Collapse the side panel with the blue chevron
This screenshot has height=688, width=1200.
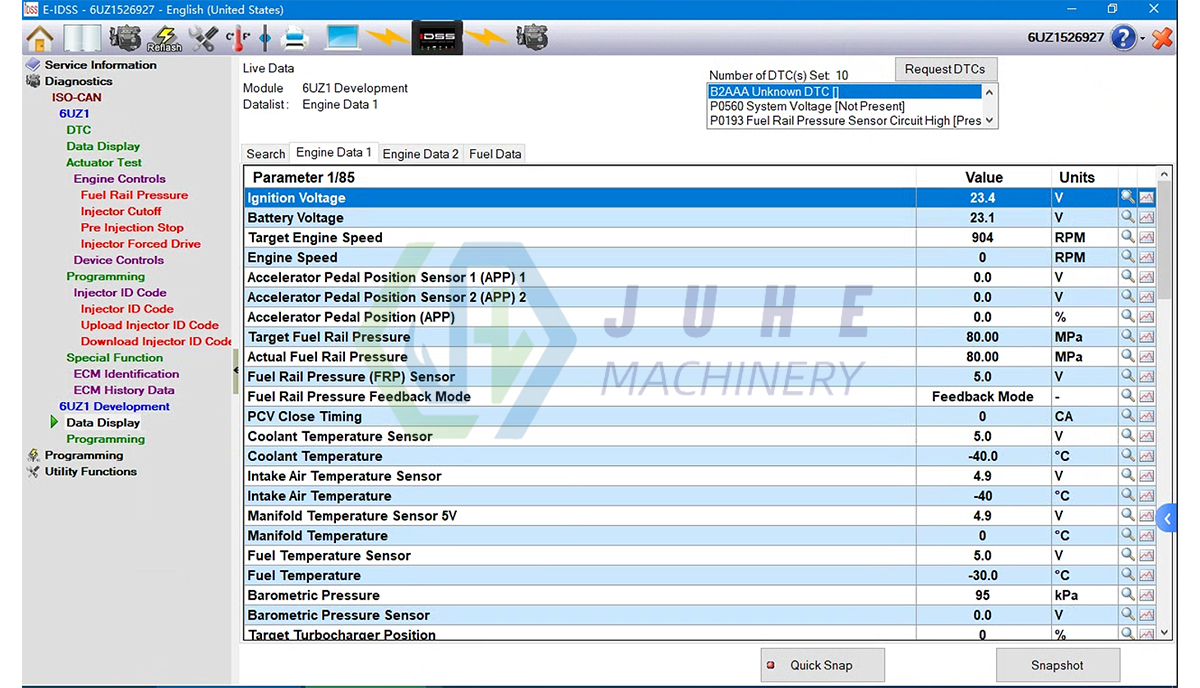[1166, 518]
